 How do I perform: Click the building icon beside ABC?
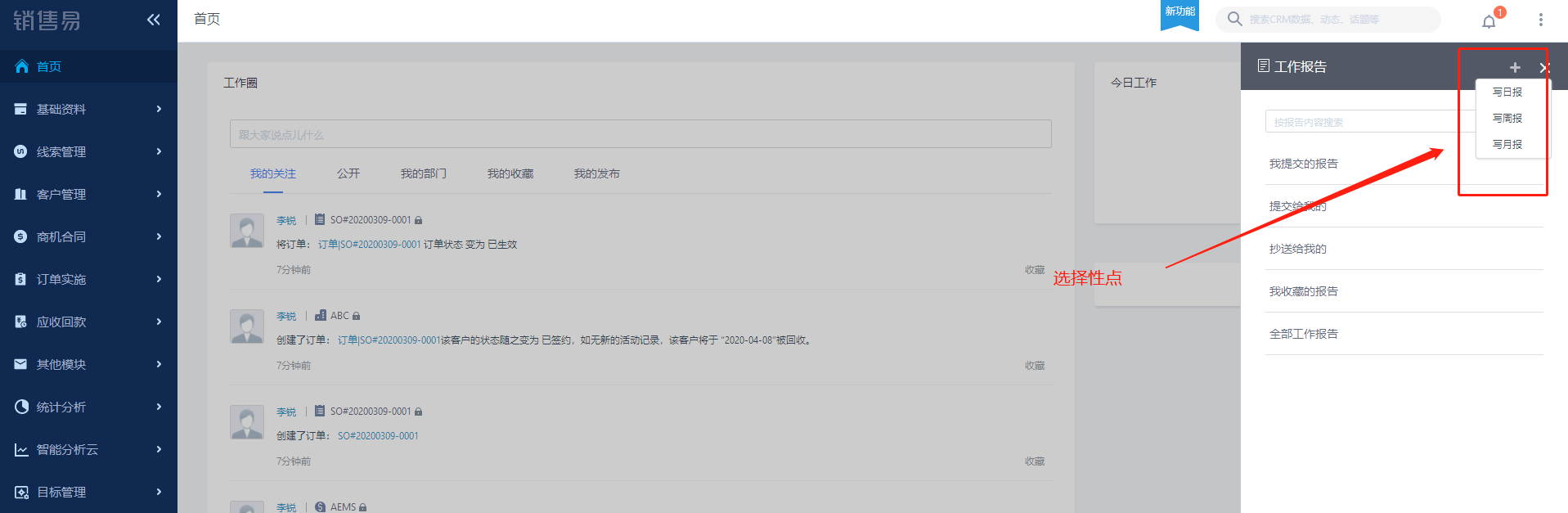pos(321,315)
